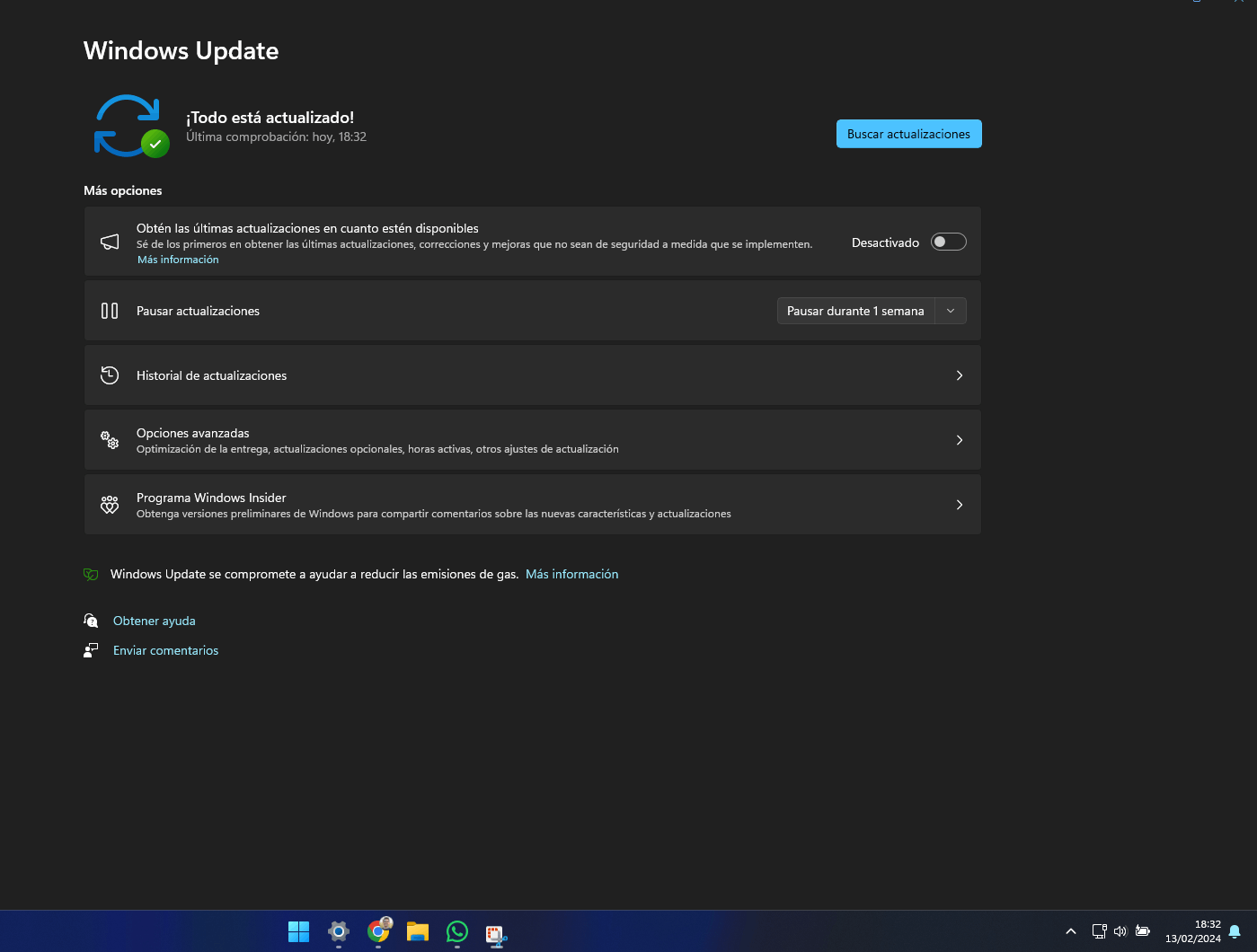The height and width of the screenshot is (952, 1257).
Task: Open Google Chrome from the taskbar
Action: pyautogui.click(x=378, y=930)
